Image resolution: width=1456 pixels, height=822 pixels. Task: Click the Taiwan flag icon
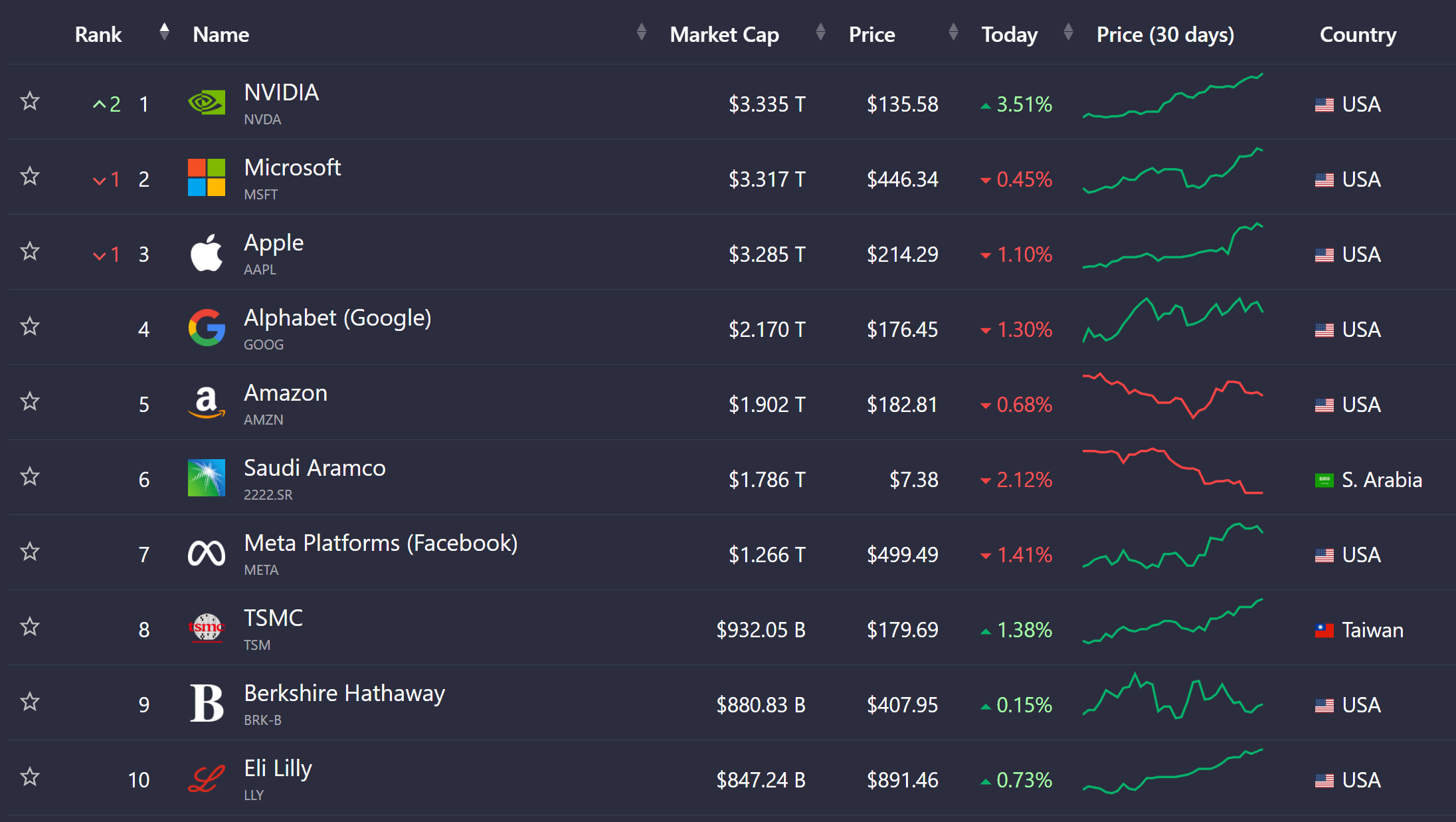[1324, 631]
